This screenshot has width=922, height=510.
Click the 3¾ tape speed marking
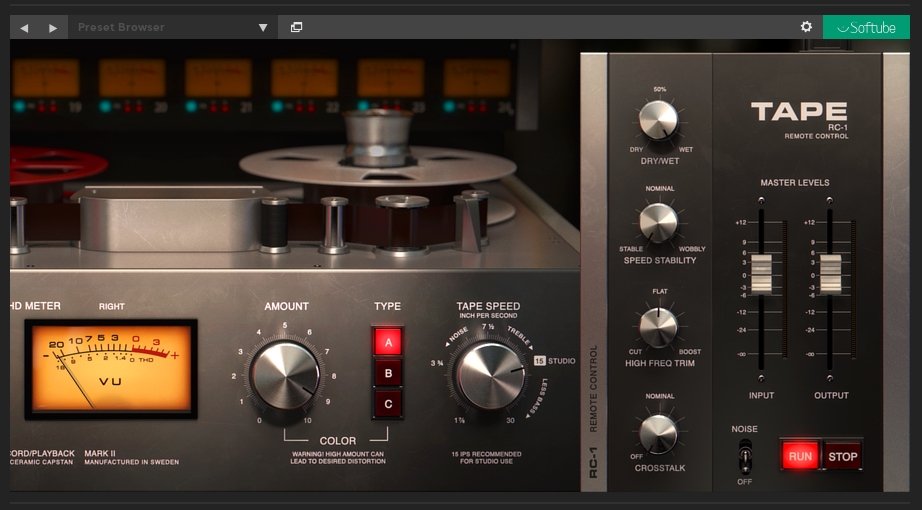(x=437, y=363)
